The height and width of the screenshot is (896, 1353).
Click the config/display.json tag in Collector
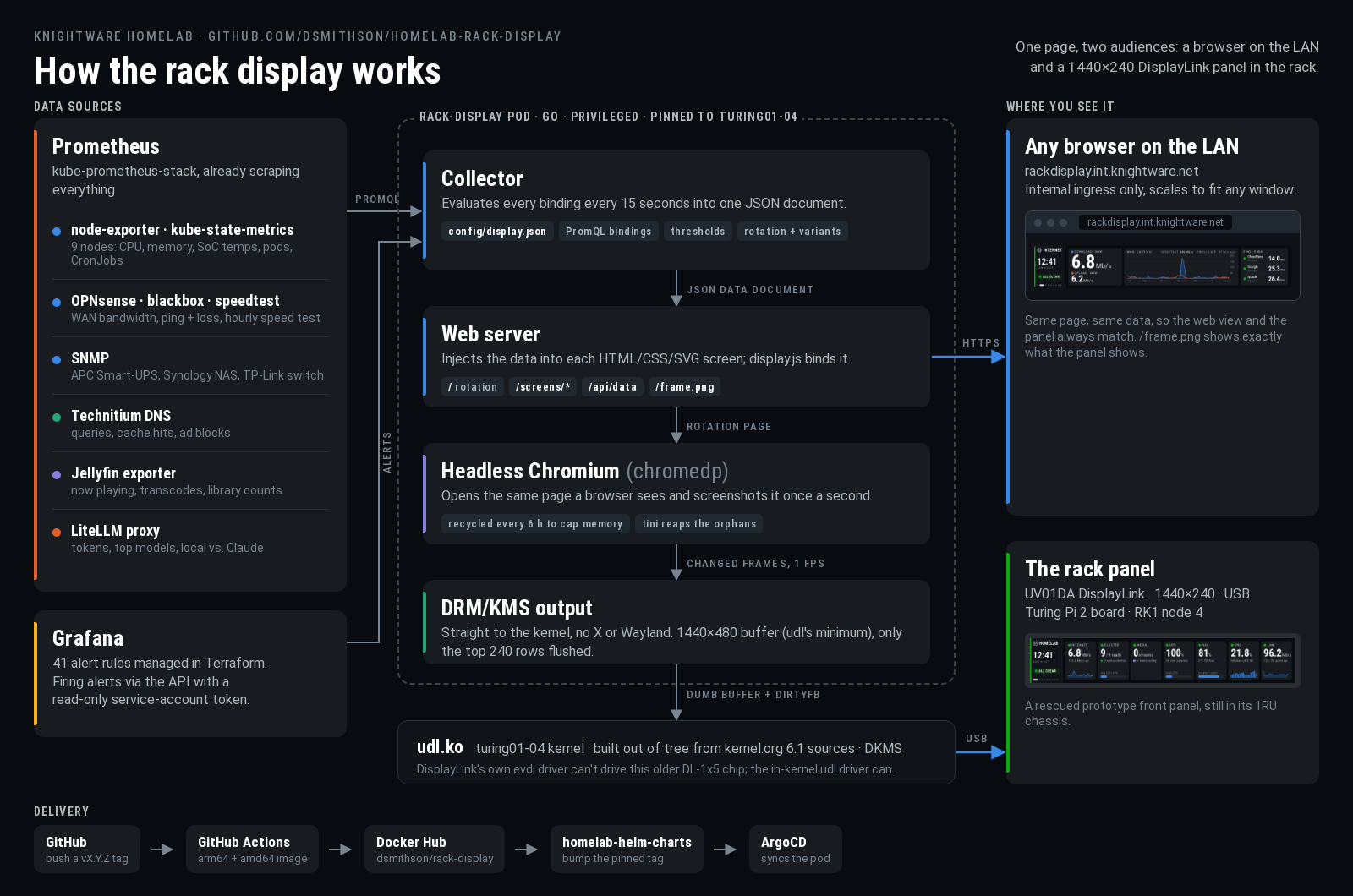pyautogui.click(x=497, y=232)
